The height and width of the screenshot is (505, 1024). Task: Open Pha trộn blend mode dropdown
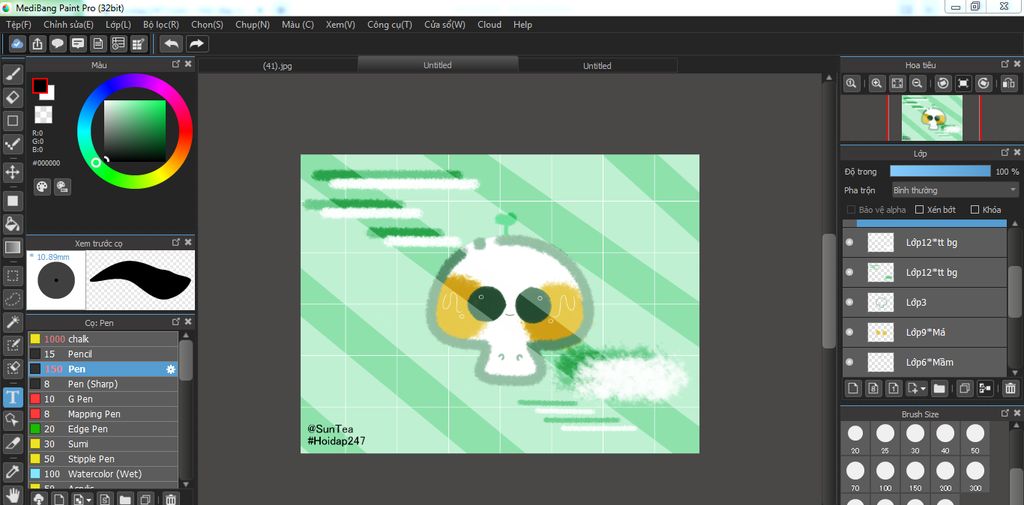click(955, 190)
